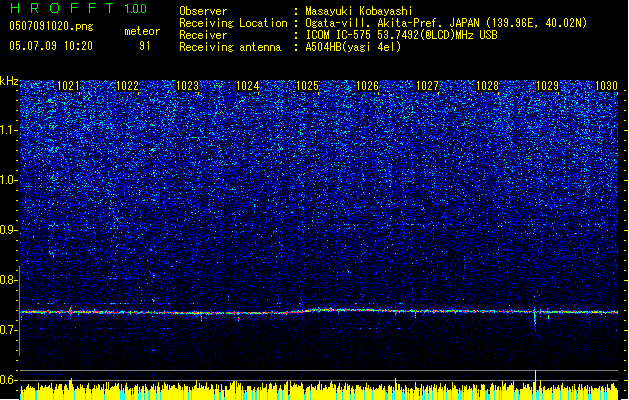
Task: Click the 0.8 kHz frequency axis label
Action: 8,280
